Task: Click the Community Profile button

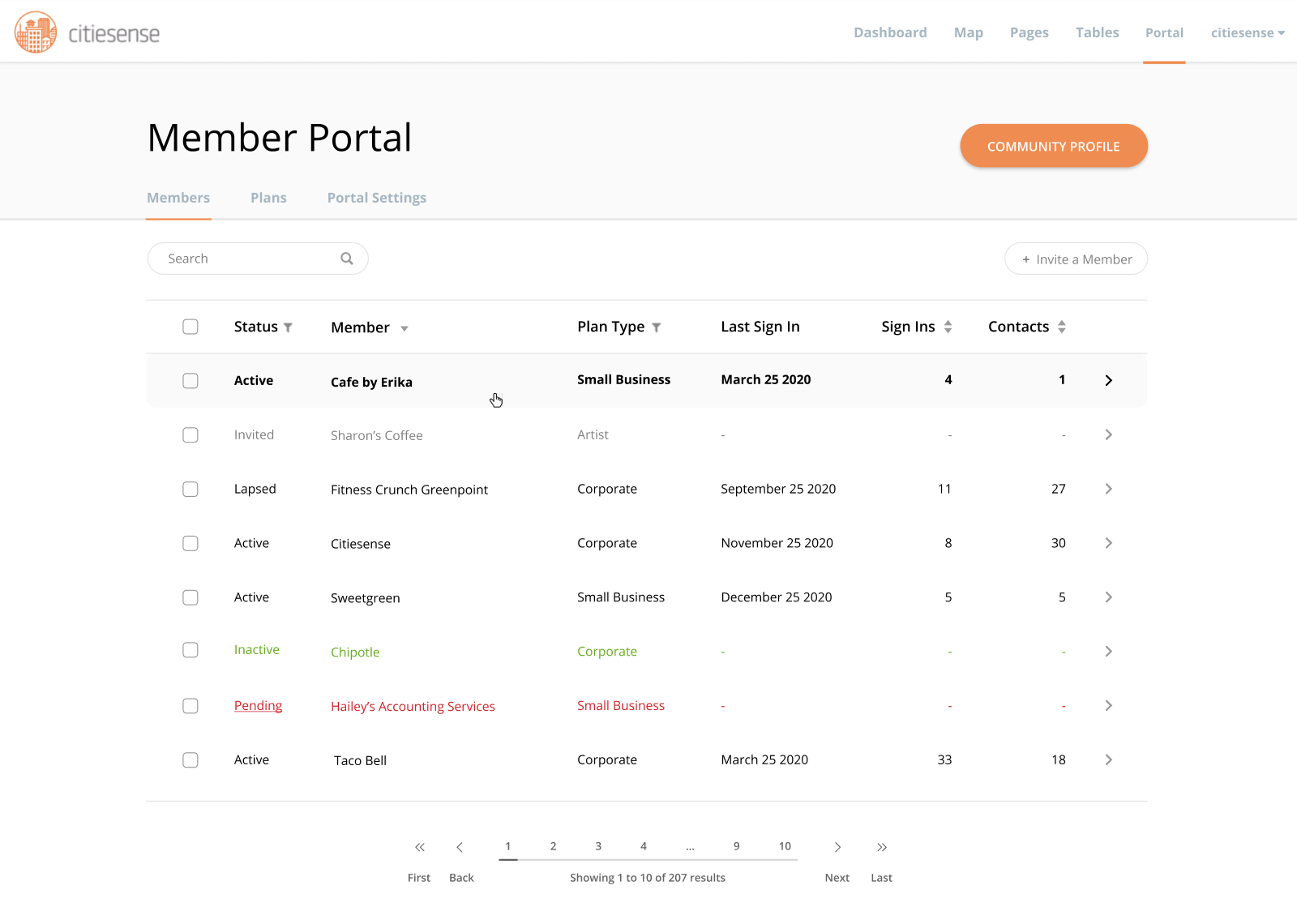Action: click(x=1054, y=146)
